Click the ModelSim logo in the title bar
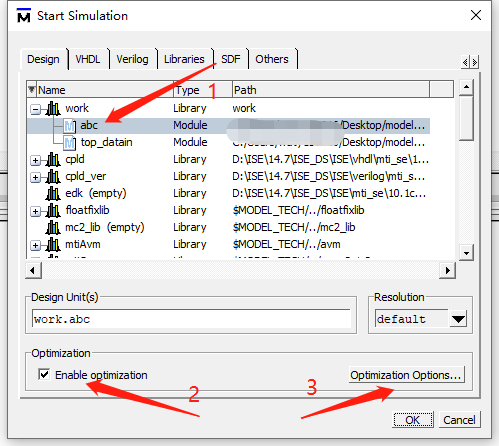This screenshot has width=499, height=446. [24, 16]
